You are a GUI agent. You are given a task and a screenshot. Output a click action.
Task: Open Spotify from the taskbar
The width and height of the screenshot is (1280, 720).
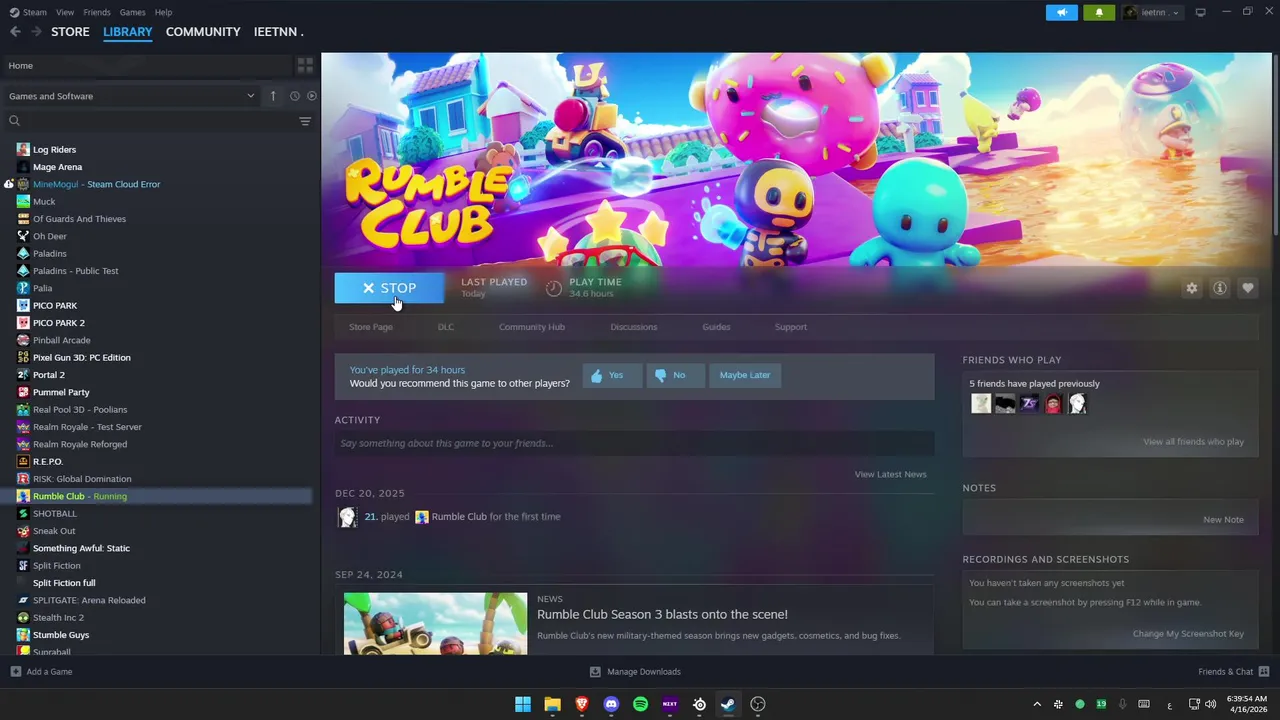(x=641, y=704)
